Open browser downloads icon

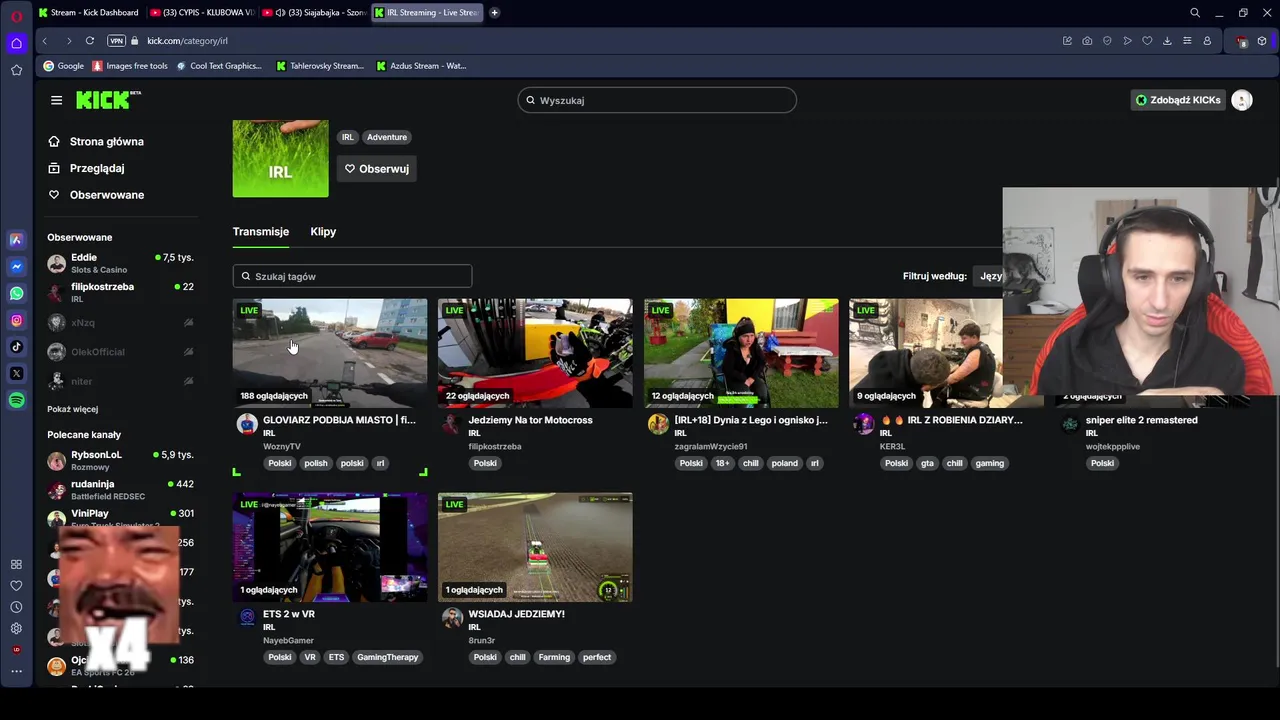(1167, 41)
